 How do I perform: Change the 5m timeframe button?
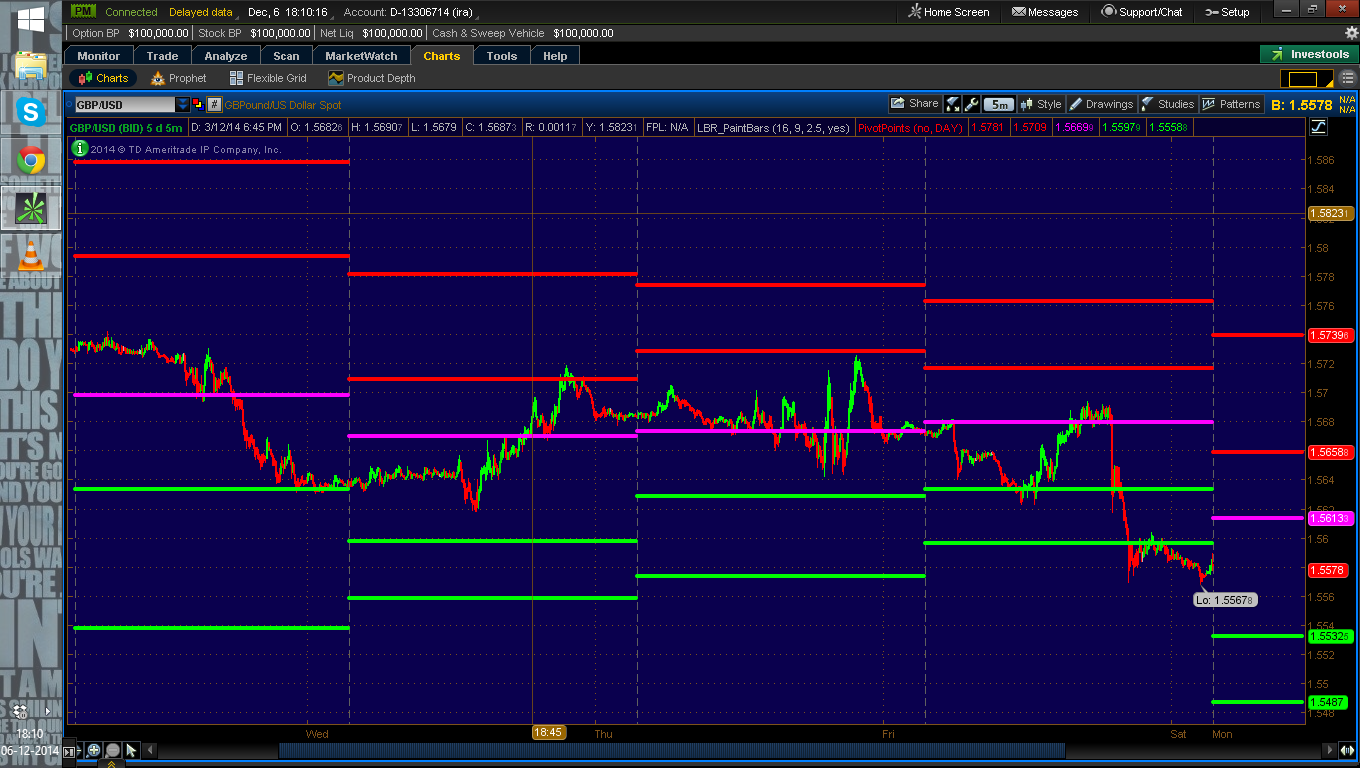[x=998, y=104]
